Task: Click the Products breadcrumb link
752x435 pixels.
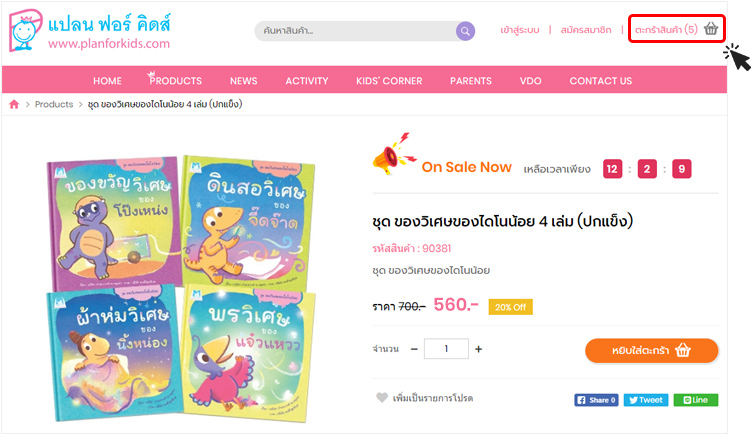Action: 54,105
